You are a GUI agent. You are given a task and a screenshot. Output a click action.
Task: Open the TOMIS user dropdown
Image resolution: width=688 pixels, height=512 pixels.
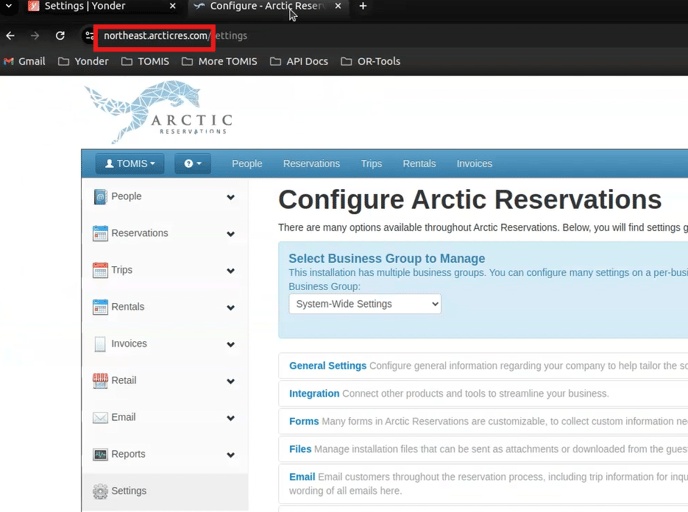coord(130,164)
